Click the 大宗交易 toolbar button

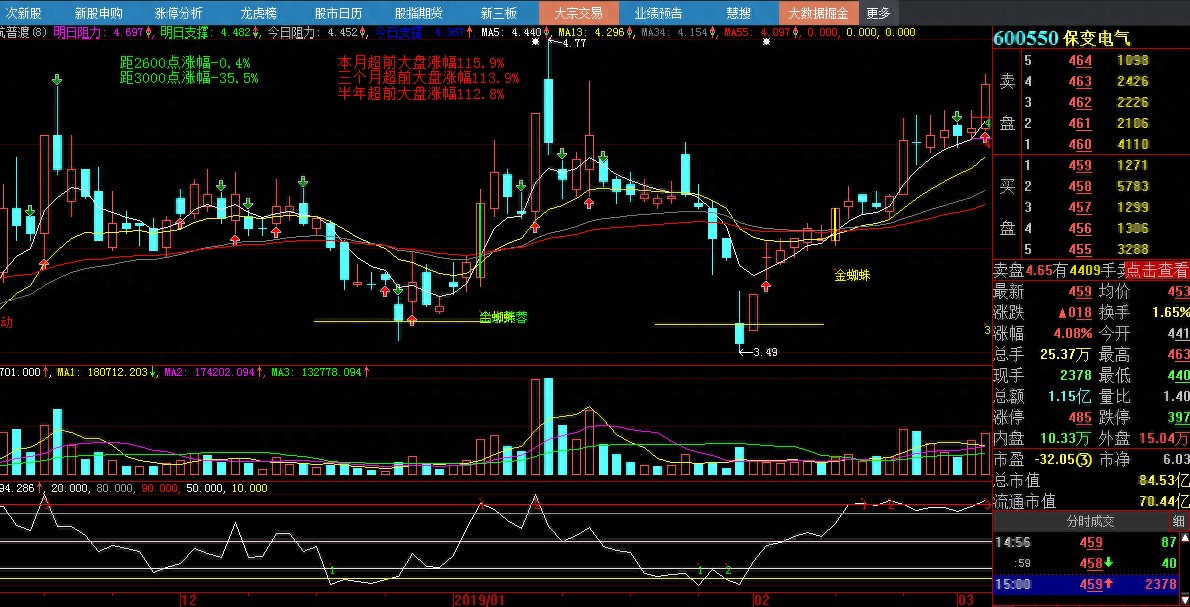tap(578, 13)
